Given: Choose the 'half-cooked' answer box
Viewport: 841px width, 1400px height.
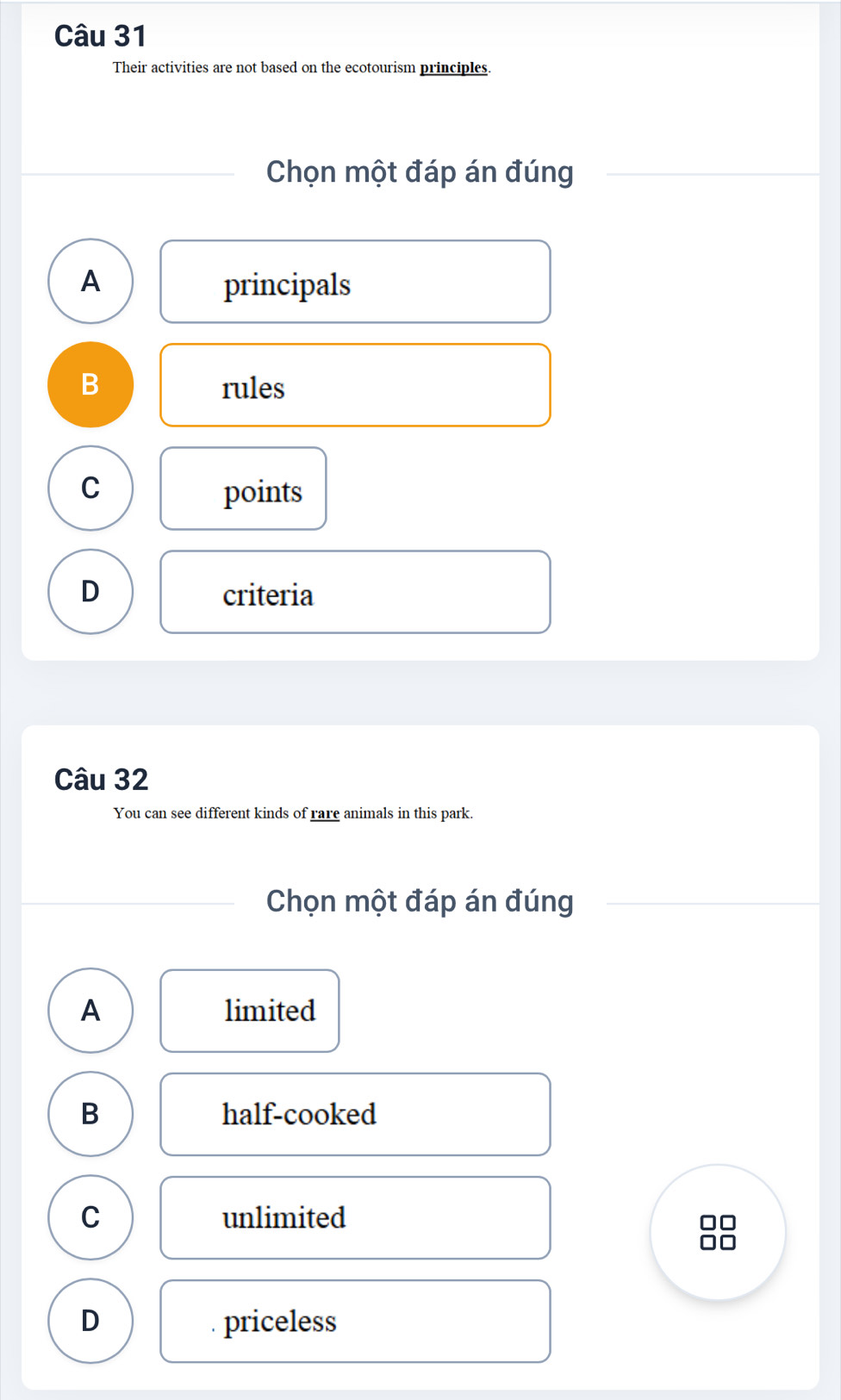Looking at the screenshot, I should coord(355,1114).
